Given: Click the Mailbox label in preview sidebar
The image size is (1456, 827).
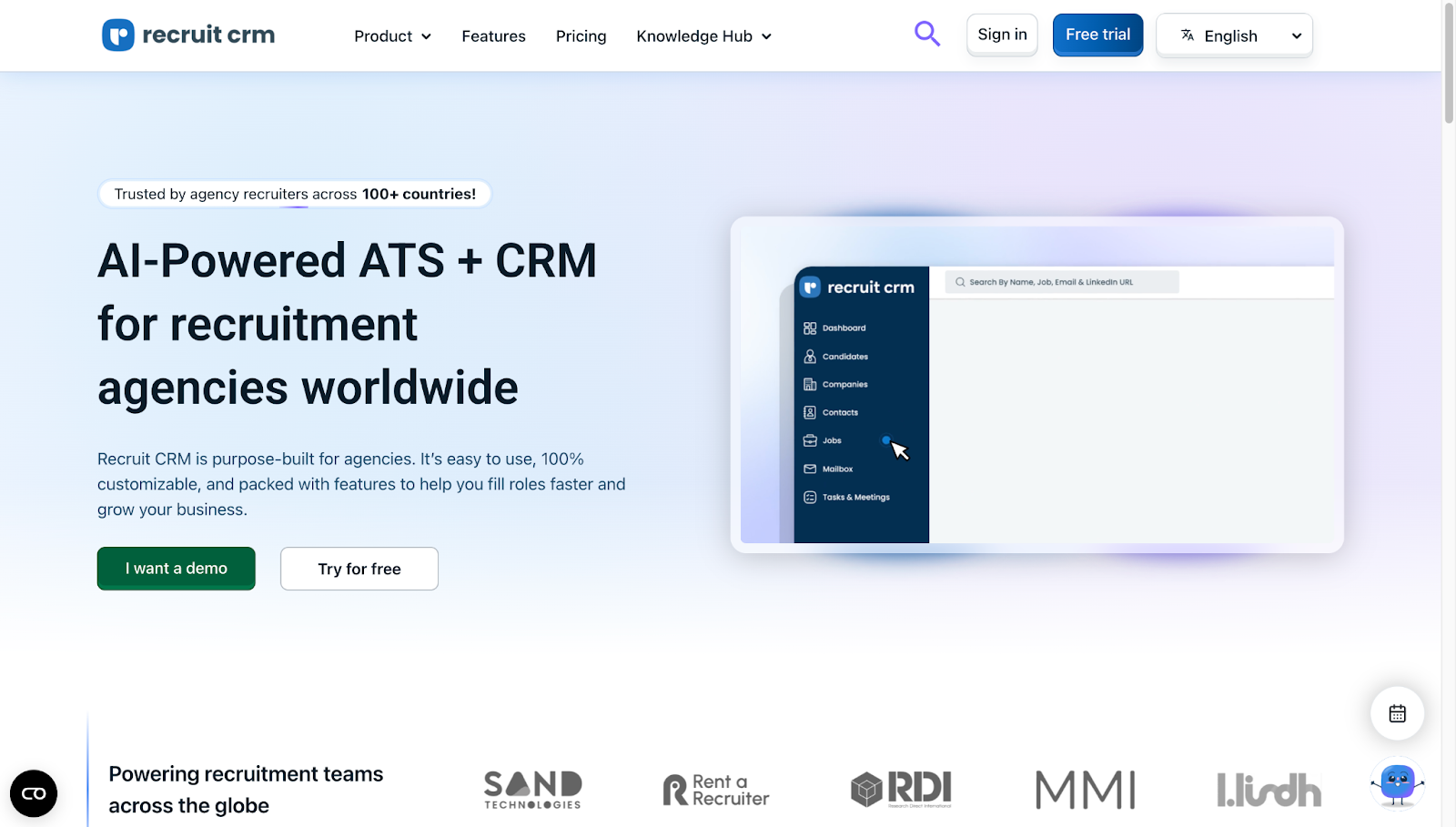Looking at the screenshot, I should tap(837, 469).
